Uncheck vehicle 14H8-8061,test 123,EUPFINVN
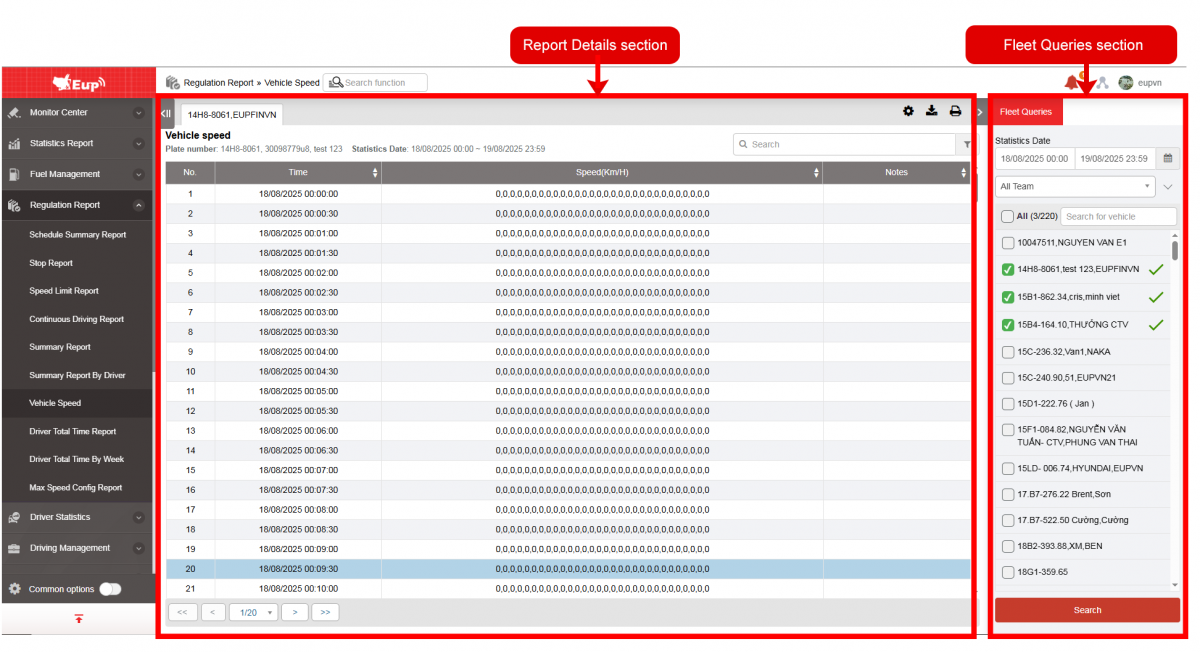This screenshot has height=652, width=1200. 1007,270
